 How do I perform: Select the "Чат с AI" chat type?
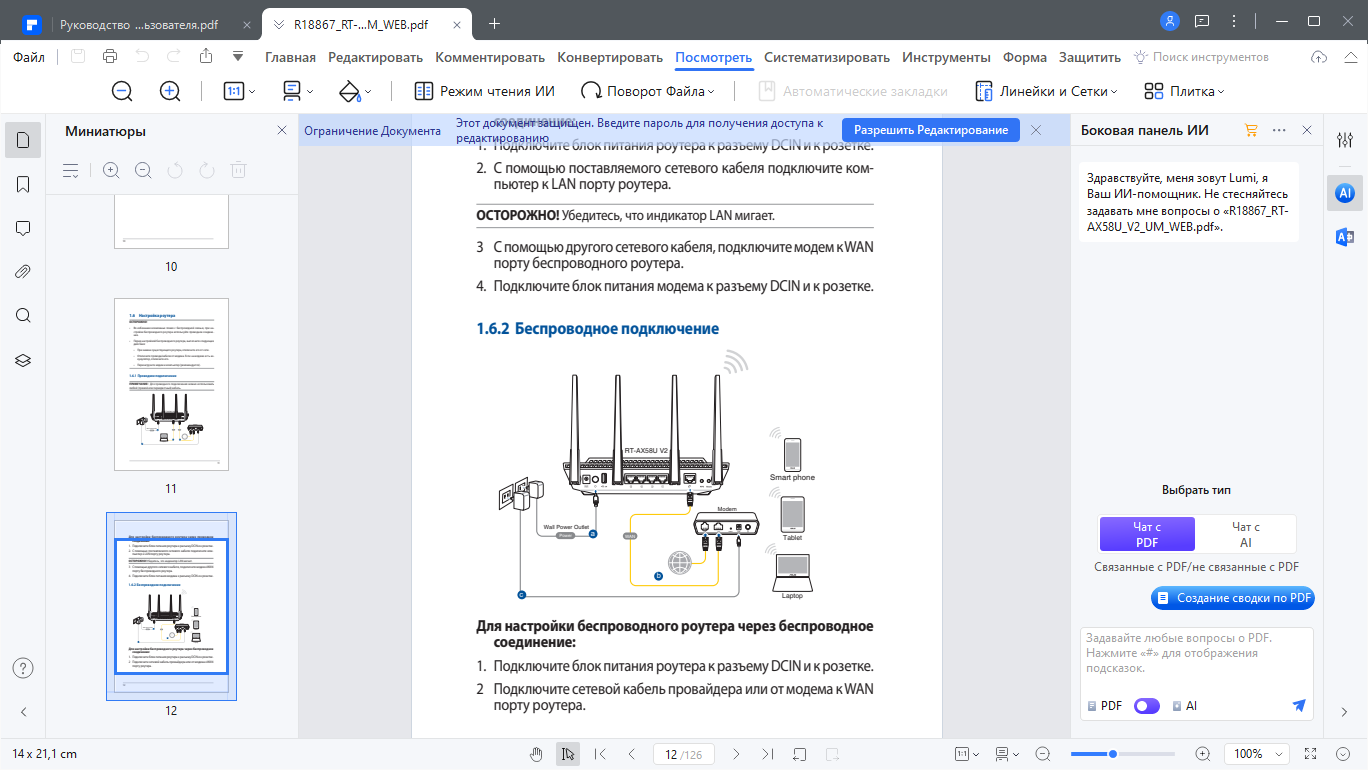(1245, 534)
